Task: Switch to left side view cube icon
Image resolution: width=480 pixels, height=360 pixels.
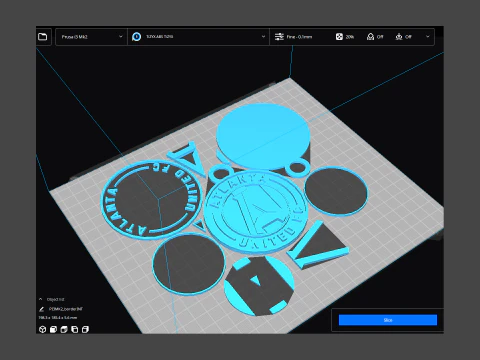Action: tap(75, 330)
